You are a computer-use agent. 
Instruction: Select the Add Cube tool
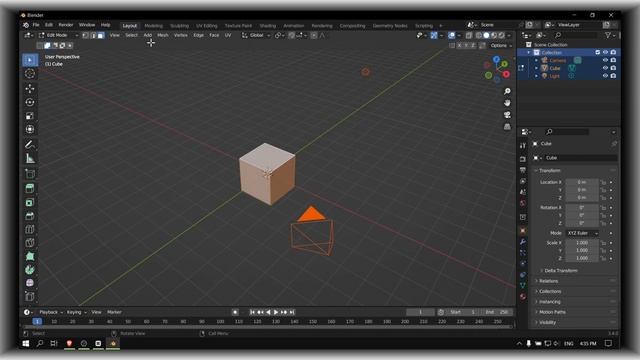coord(30,173)
